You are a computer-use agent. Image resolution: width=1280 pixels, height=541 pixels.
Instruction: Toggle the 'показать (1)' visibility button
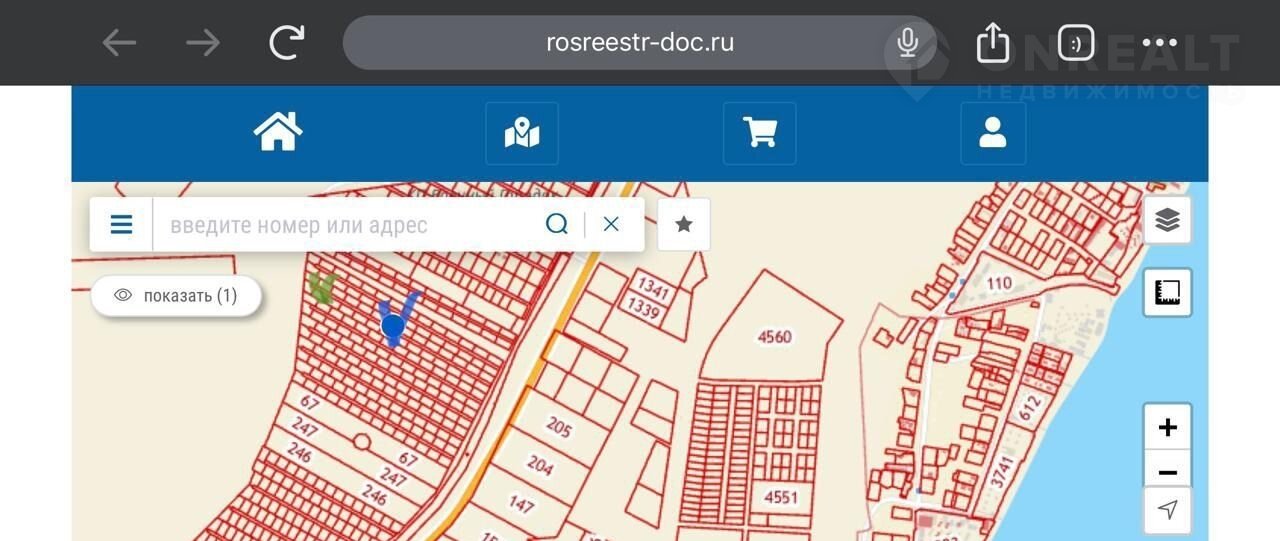coord(177,296)
